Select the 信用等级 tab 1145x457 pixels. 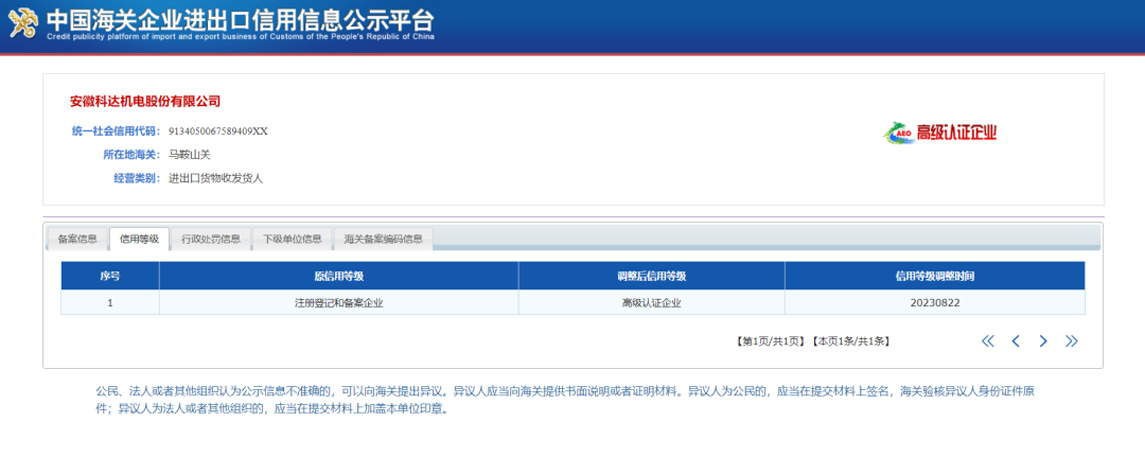point(139,239)
